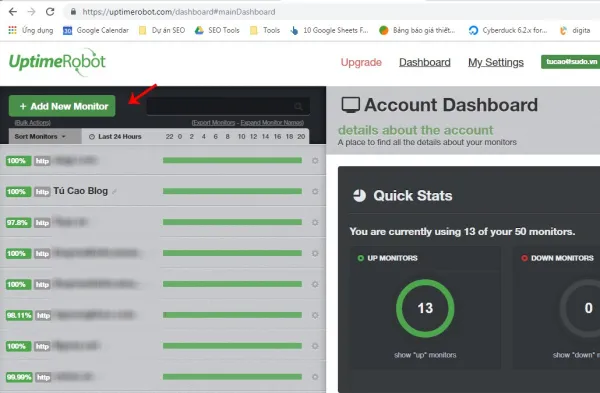Screen dimensions: 600x393
Task: Click the UptimeRobot logo
Action: (57, 62)
